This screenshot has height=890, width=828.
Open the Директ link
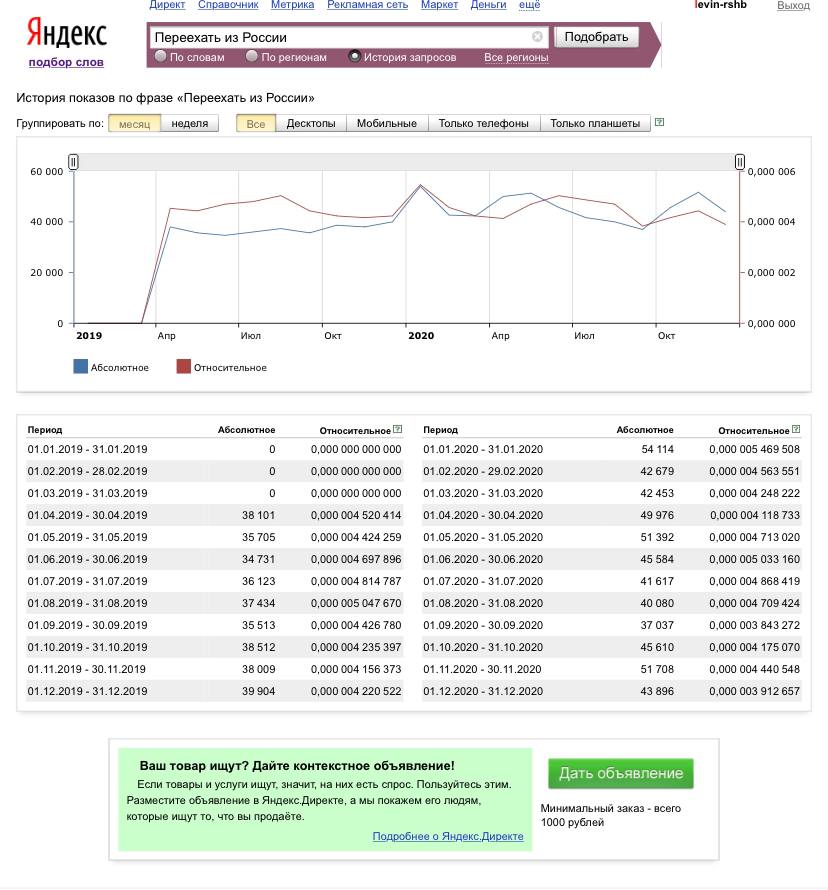pyautogui.click(x=167, y=5)
